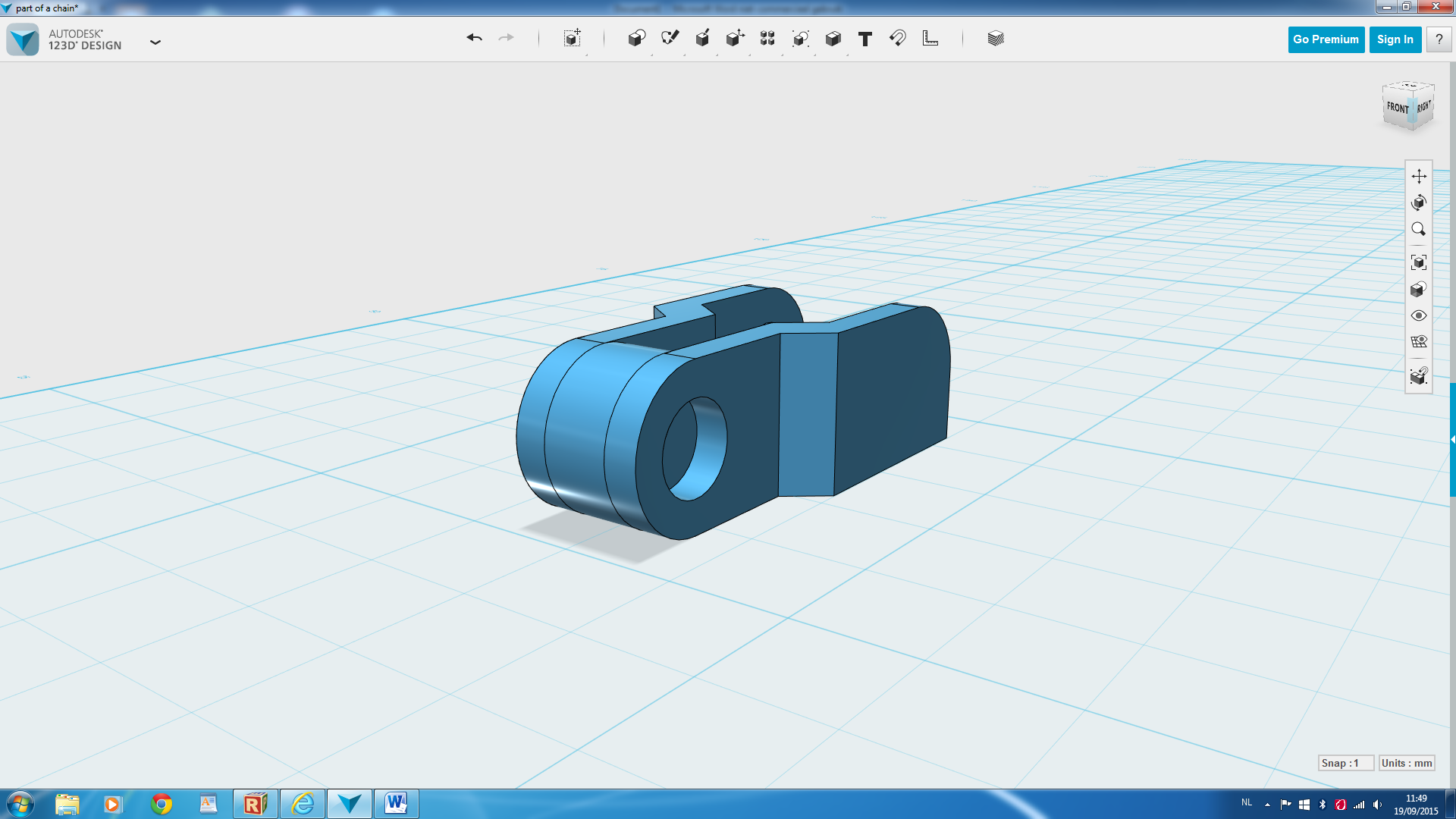Open the Help question mark button
The width and height of the screenshot is (1456, 819).
point(1439,39)
